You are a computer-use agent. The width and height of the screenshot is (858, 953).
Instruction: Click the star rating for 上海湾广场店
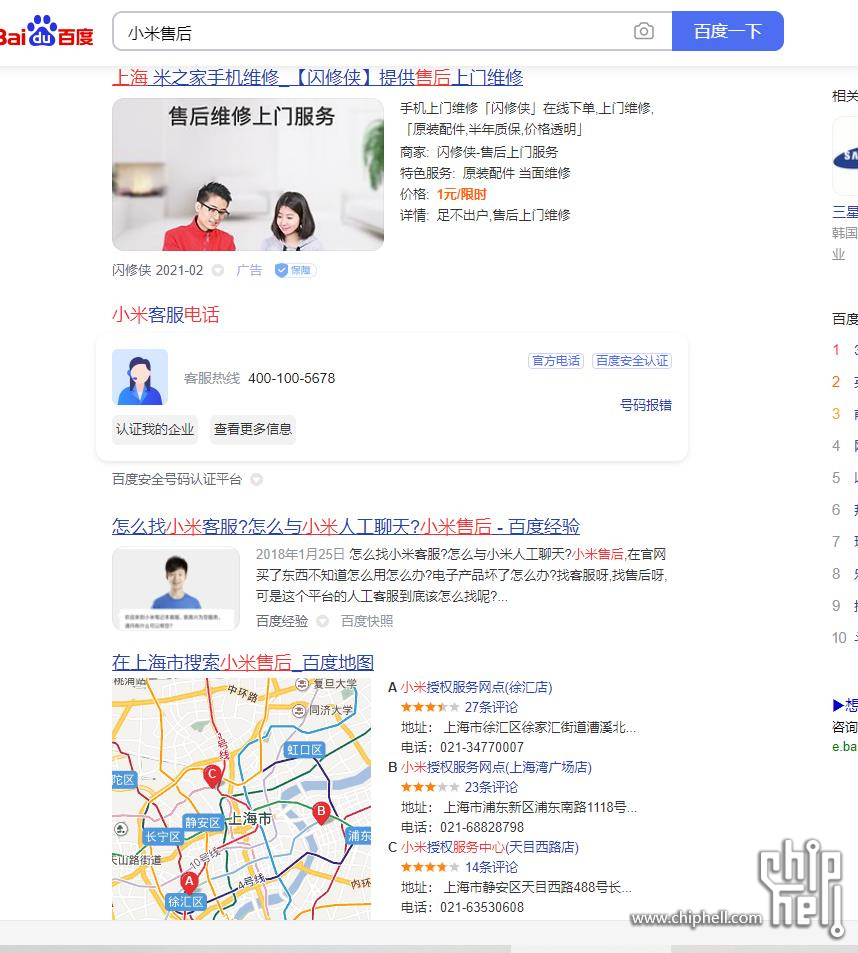coord(430,787)
